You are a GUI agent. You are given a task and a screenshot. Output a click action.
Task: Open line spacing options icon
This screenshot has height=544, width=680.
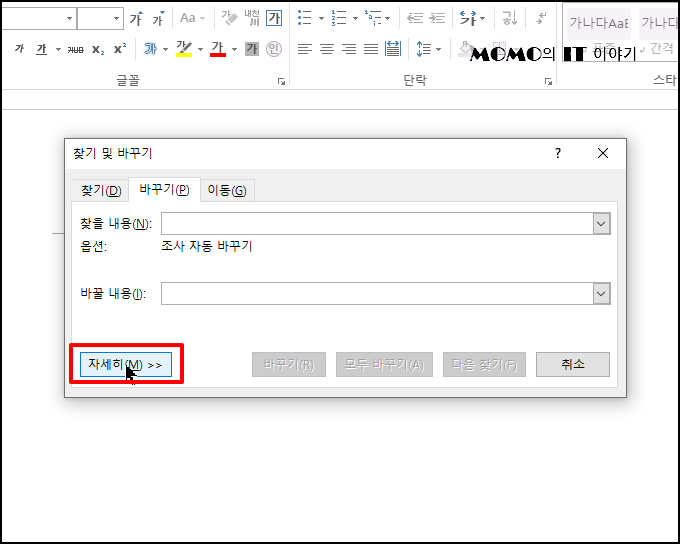pyautogui.click(x=424, y=49)
